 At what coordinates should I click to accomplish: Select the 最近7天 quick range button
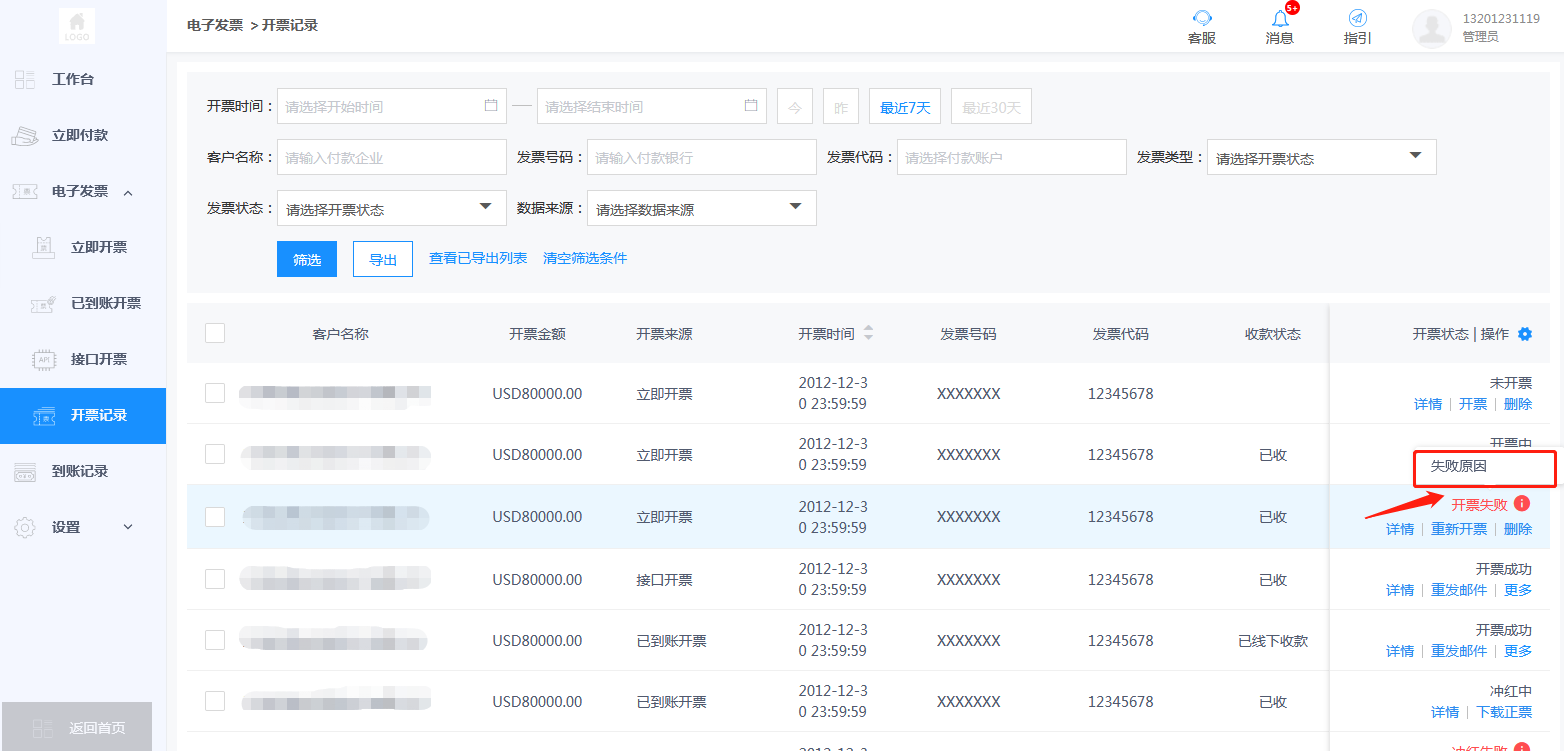[905, 107]
